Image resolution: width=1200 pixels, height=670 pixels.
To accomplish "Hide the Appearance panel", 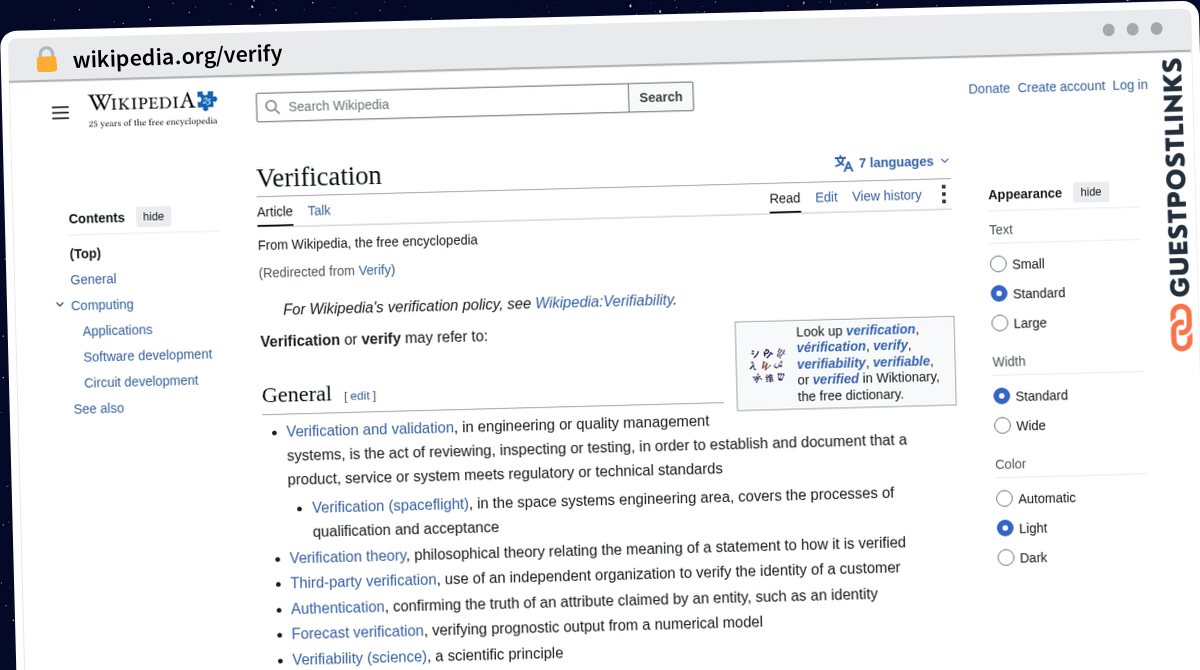I will pyautogui.click(x=1091, y=192).
